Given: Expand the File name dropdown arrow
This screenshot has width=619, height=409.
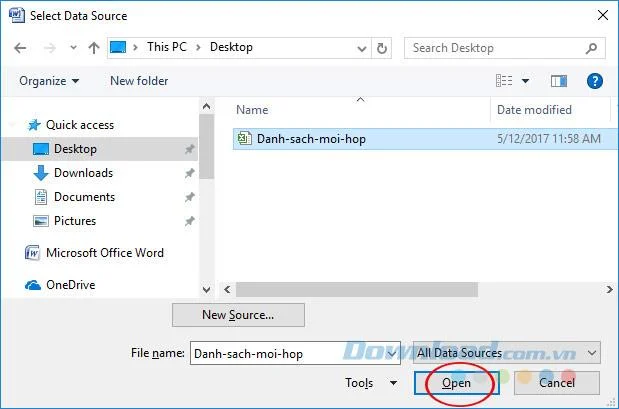Looking at the screenshot, I should tap(392, 353).
